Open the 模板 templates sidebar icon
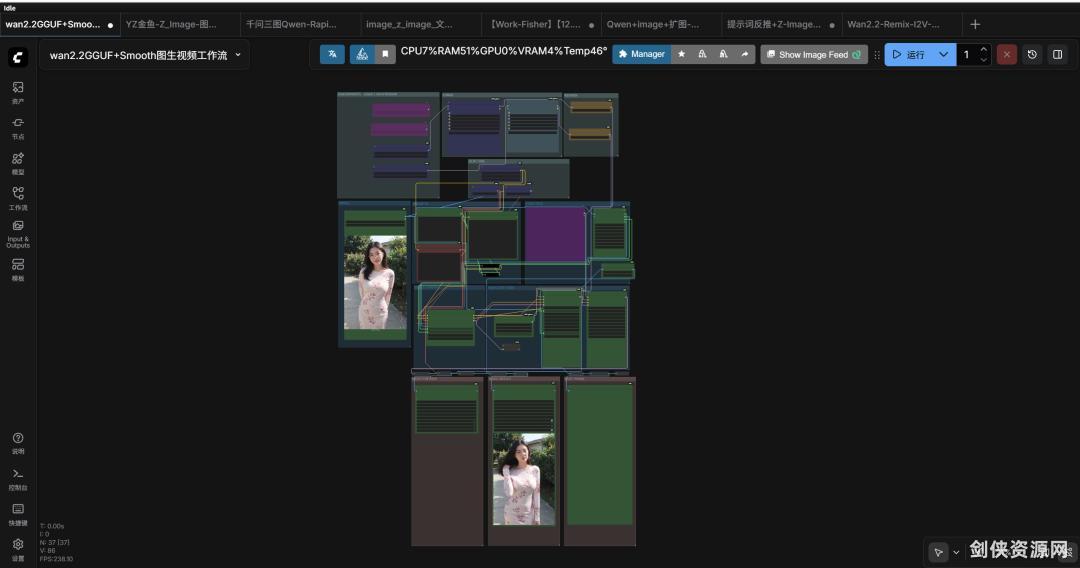The image size is (1080, 568). (18, 269)
